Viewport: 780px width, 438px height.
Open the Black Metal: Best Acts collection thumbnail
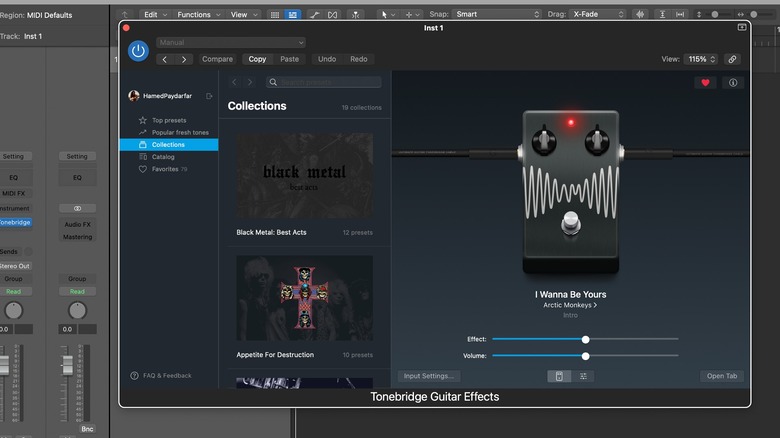click(305, 176)
